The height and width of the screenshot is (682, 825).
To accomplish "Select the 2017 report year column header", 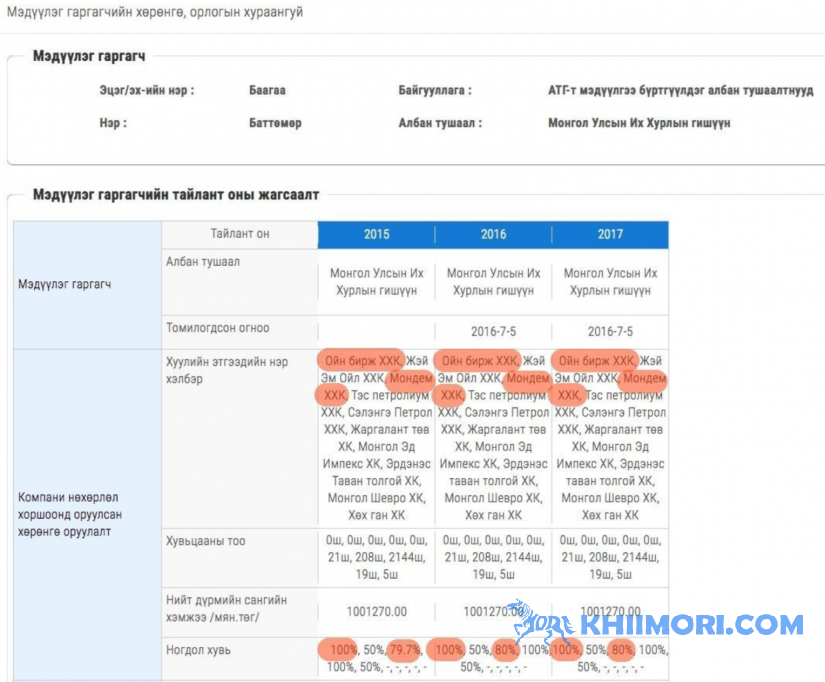I will (x=610, y=234).
